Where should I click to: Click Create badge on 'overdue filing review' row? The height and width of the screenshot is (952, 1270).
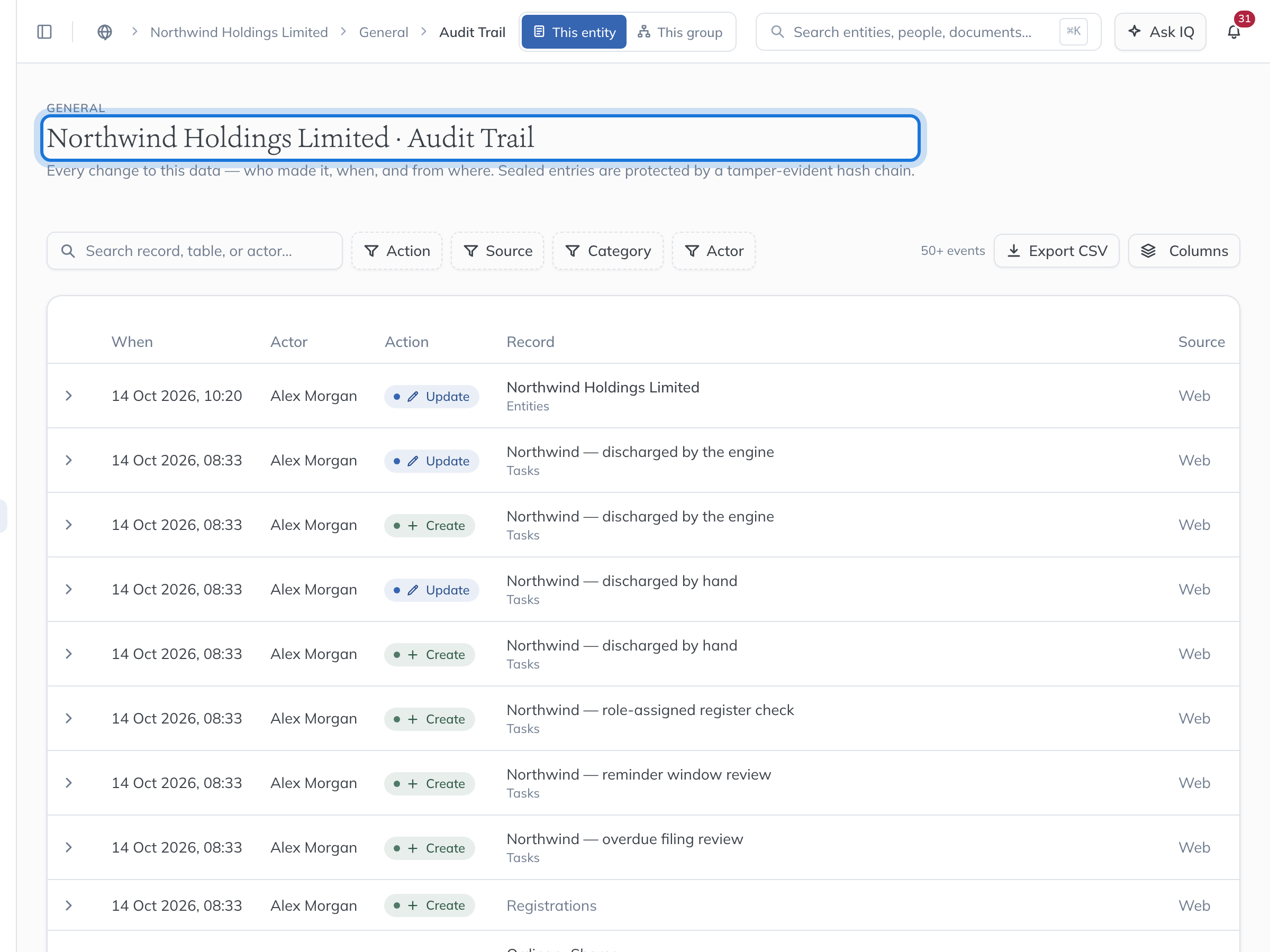(x=430, y=848)
